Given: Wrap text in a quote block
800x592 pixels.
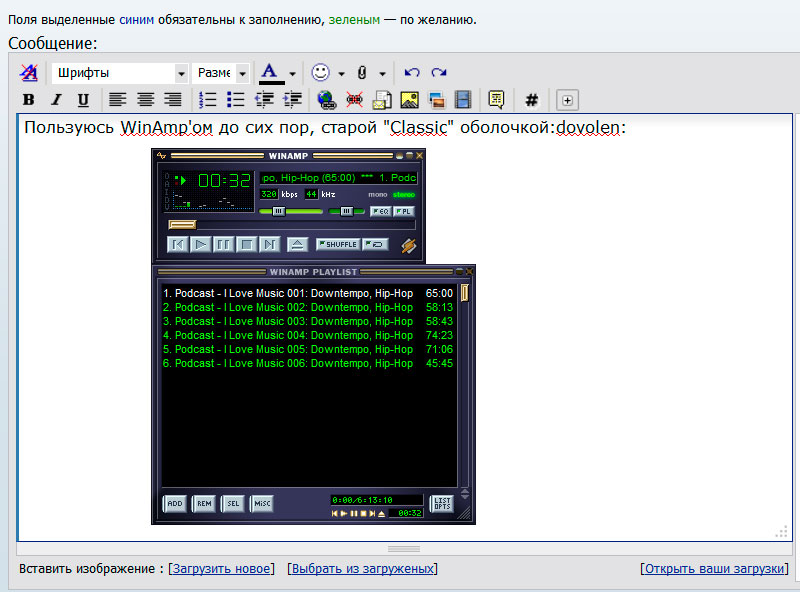Looking at the screenshot, I should [x=496, y=100].
